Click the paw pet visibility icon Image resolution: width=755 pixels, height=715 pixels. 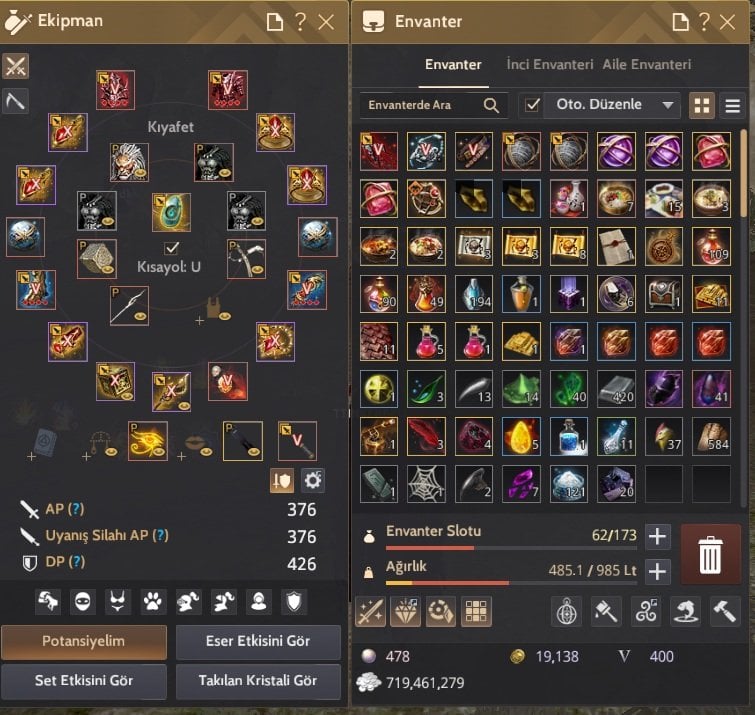pos(153,601)
